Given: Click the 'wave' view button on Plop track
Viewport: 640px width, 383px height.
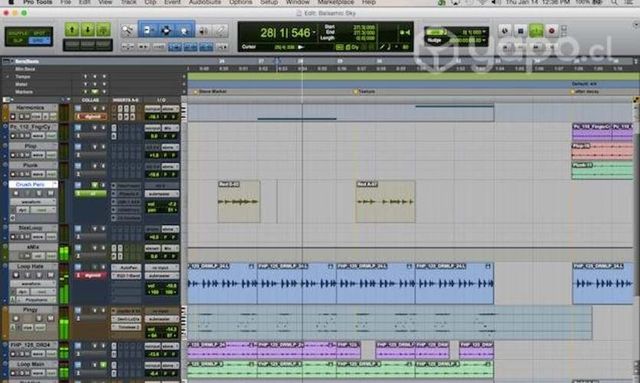Looking at the screenshot, I should point(38,155).
